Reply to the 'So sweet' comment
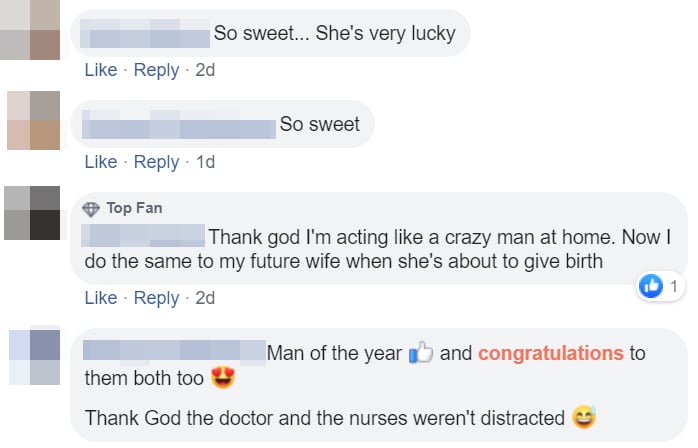The height and width of the screenshot is (448, 698). (156, 162)
